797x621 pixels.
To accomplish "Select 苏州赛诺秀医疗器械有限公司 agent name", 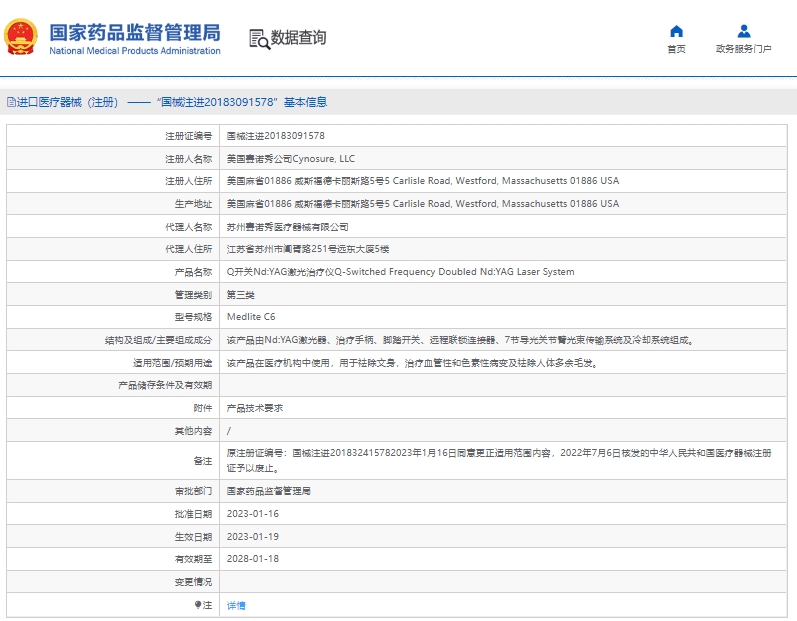I will [x=288, y=227].
